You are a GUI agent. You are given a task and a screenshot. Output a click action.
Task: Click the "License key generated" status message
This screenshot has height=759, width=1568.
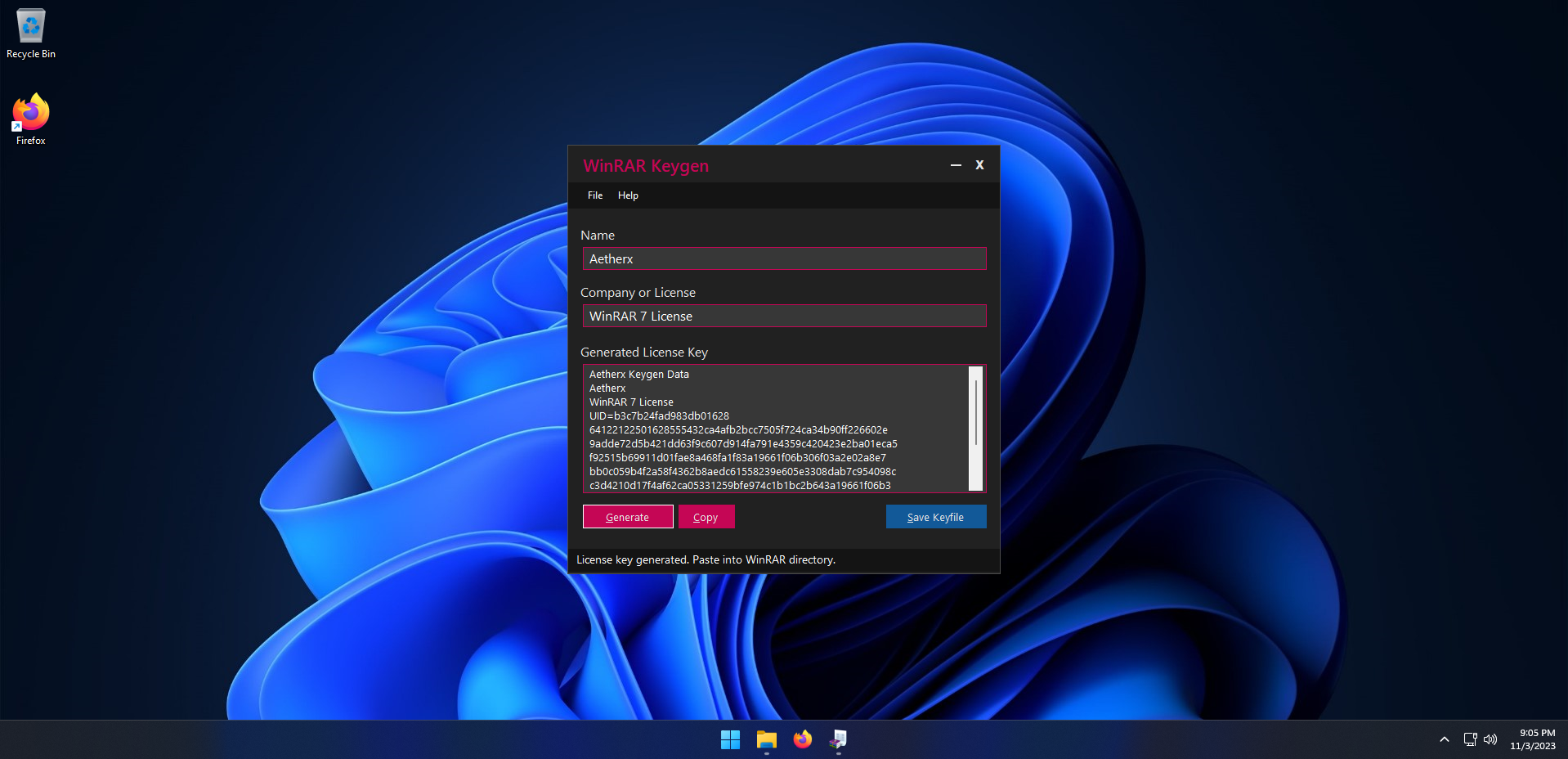click(x=706, y=560)
